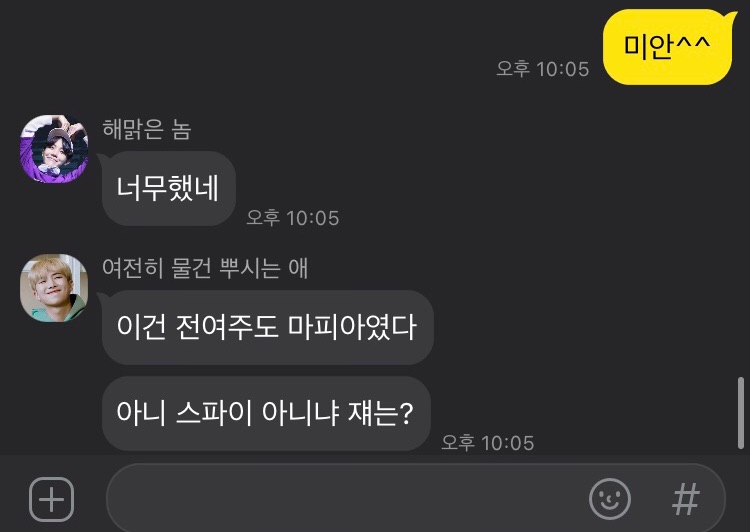Open the plus attachment menu
Screen dimensions: 750x532
tap(51, 499)
